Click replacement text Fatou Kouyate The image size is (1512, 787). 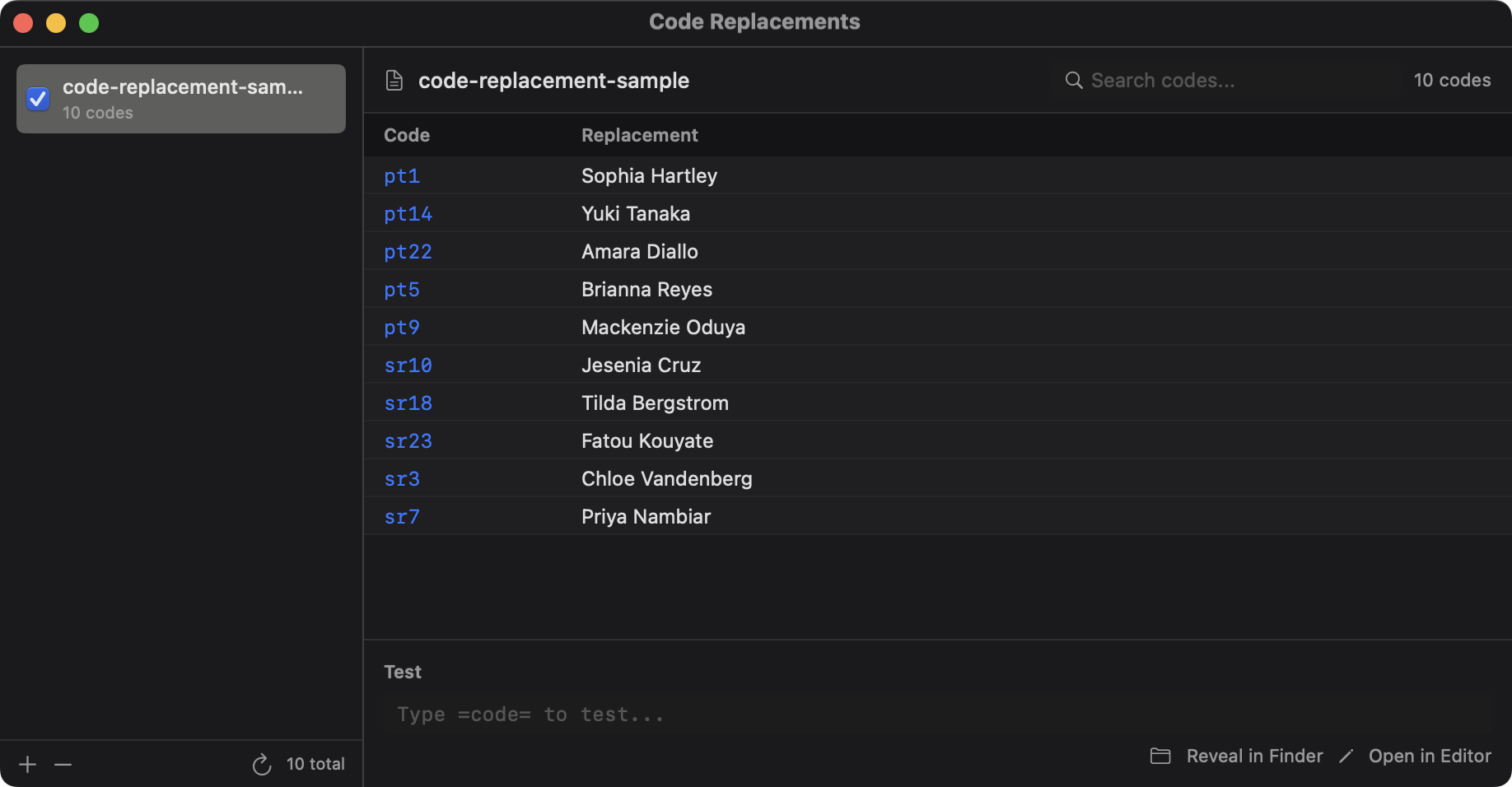pyautogui.click(x=647, y=441)
